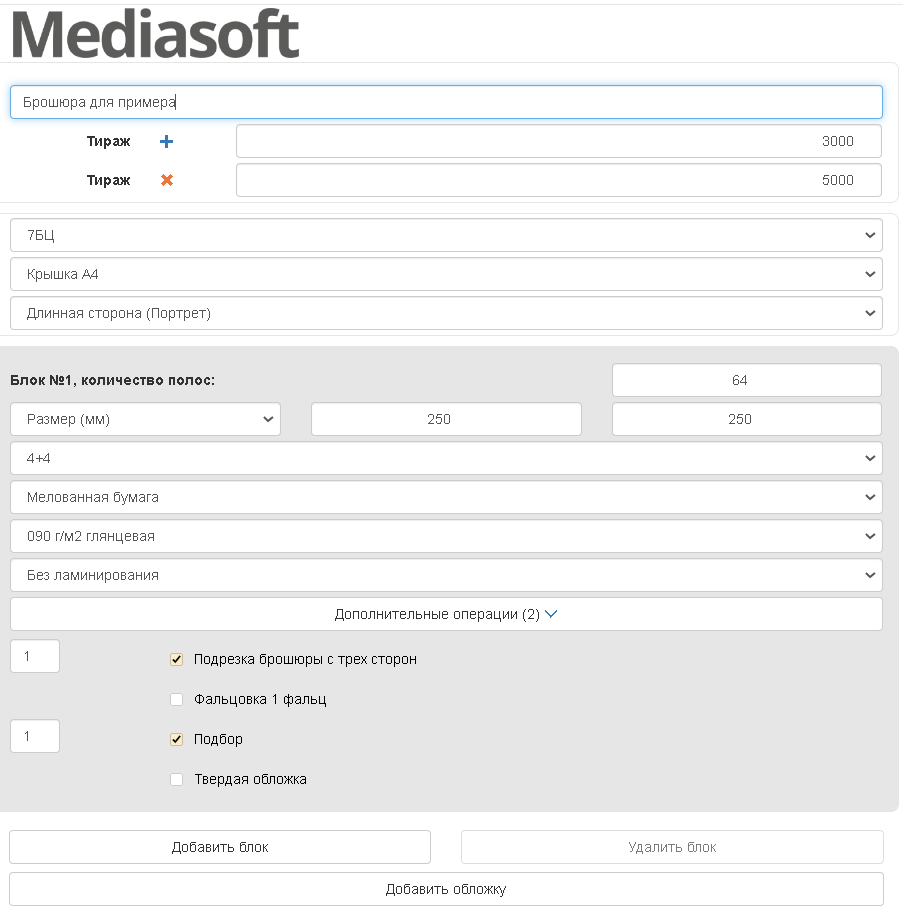Open Длинная сторона (Портрет) dropdown

pyautogui.click(x=447, y=313)
